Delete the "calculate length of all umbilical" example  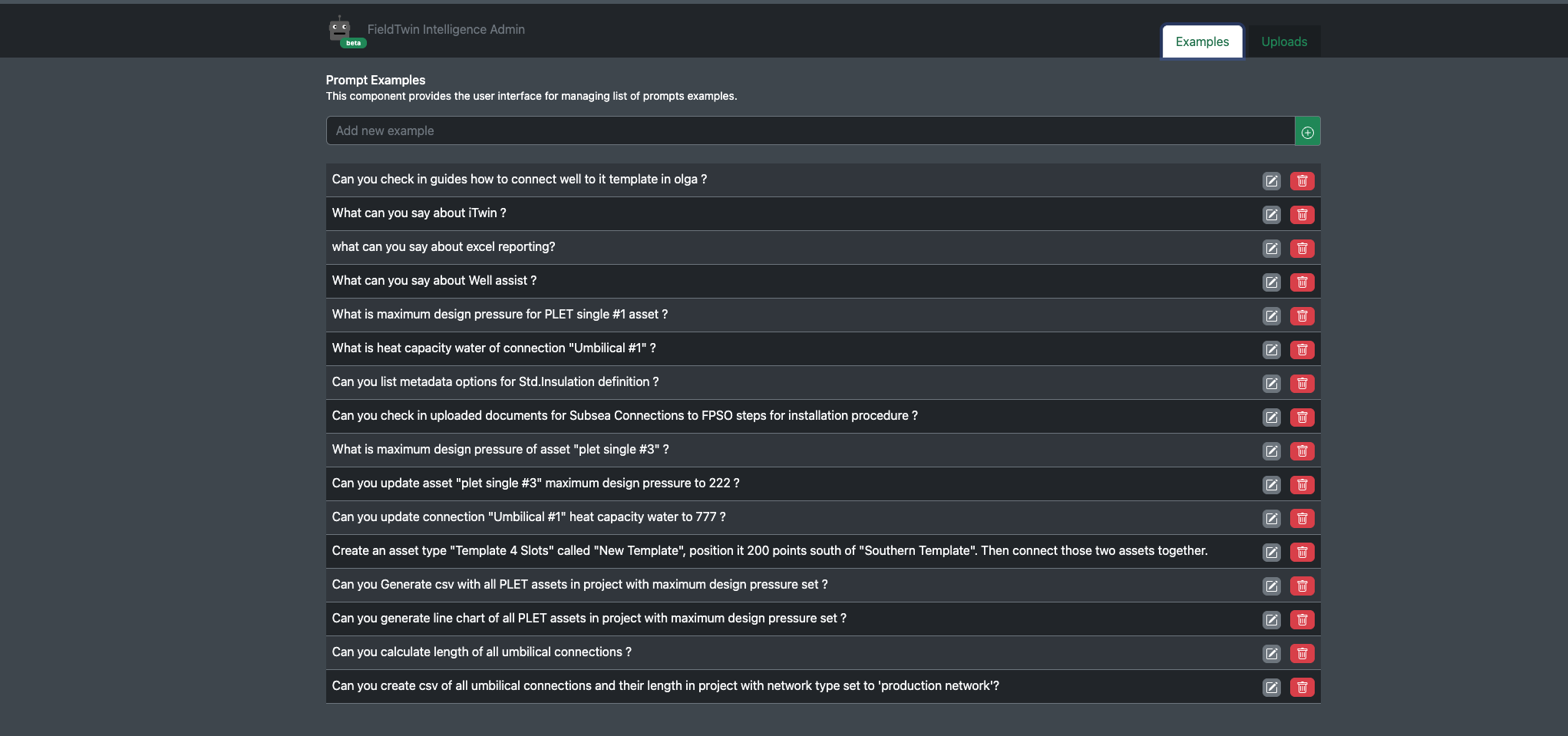[x=1302, y=654]
